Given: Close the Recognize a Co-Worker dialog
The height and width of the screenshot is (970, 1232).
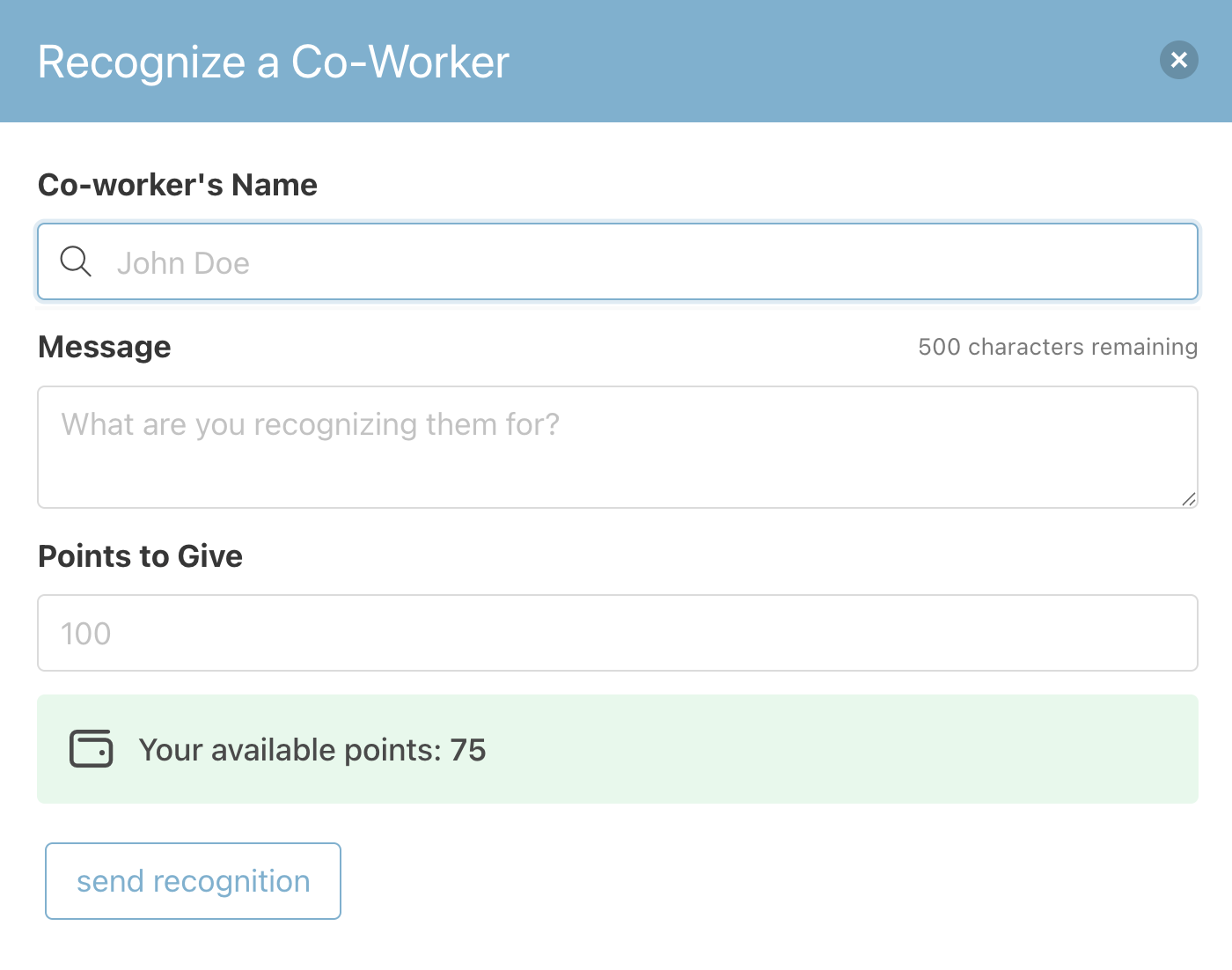Looking at the screenshot, I should click(1179, 60).
